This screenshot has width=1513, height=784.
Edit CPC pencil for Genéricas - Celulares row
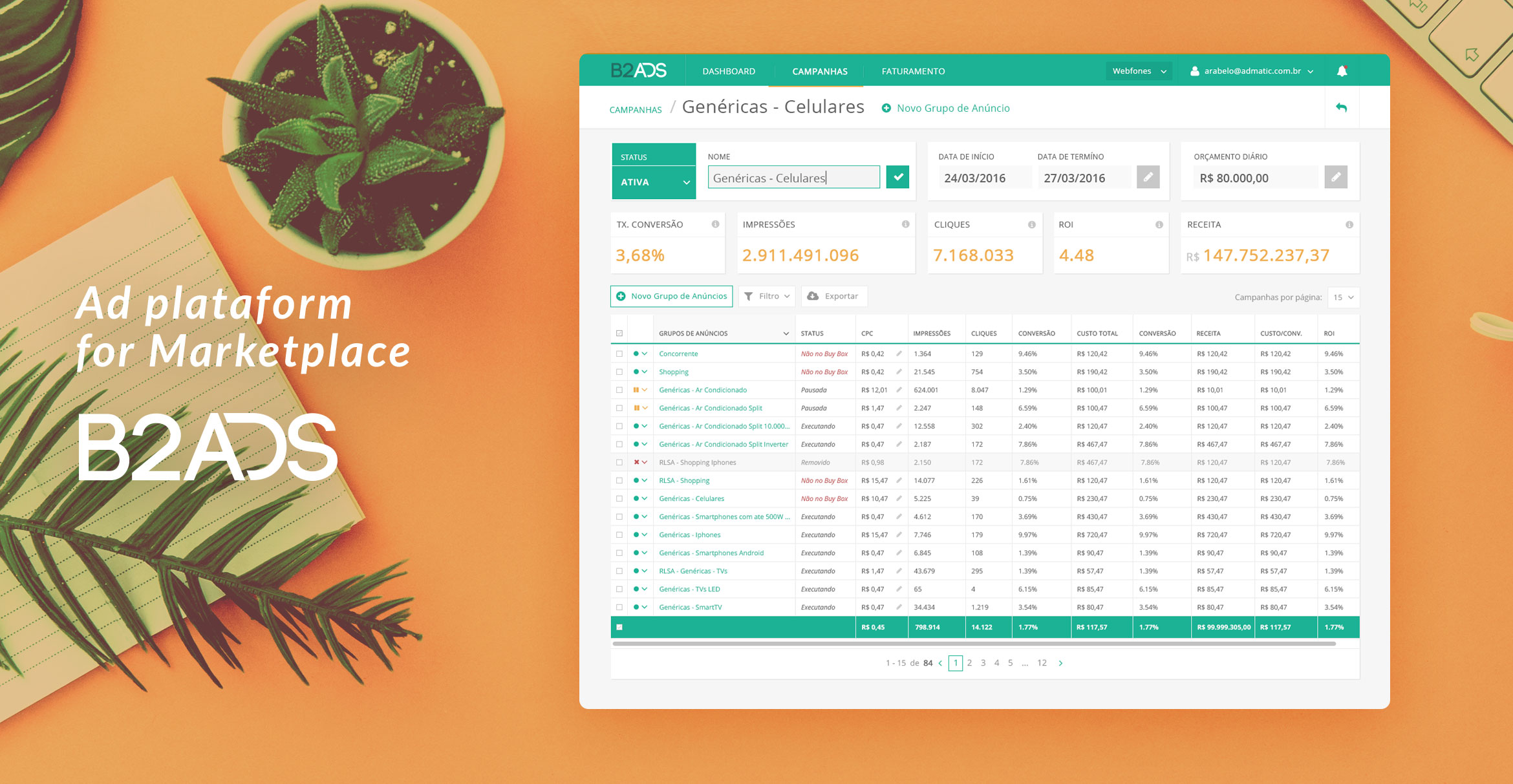[x=899, y=498]
